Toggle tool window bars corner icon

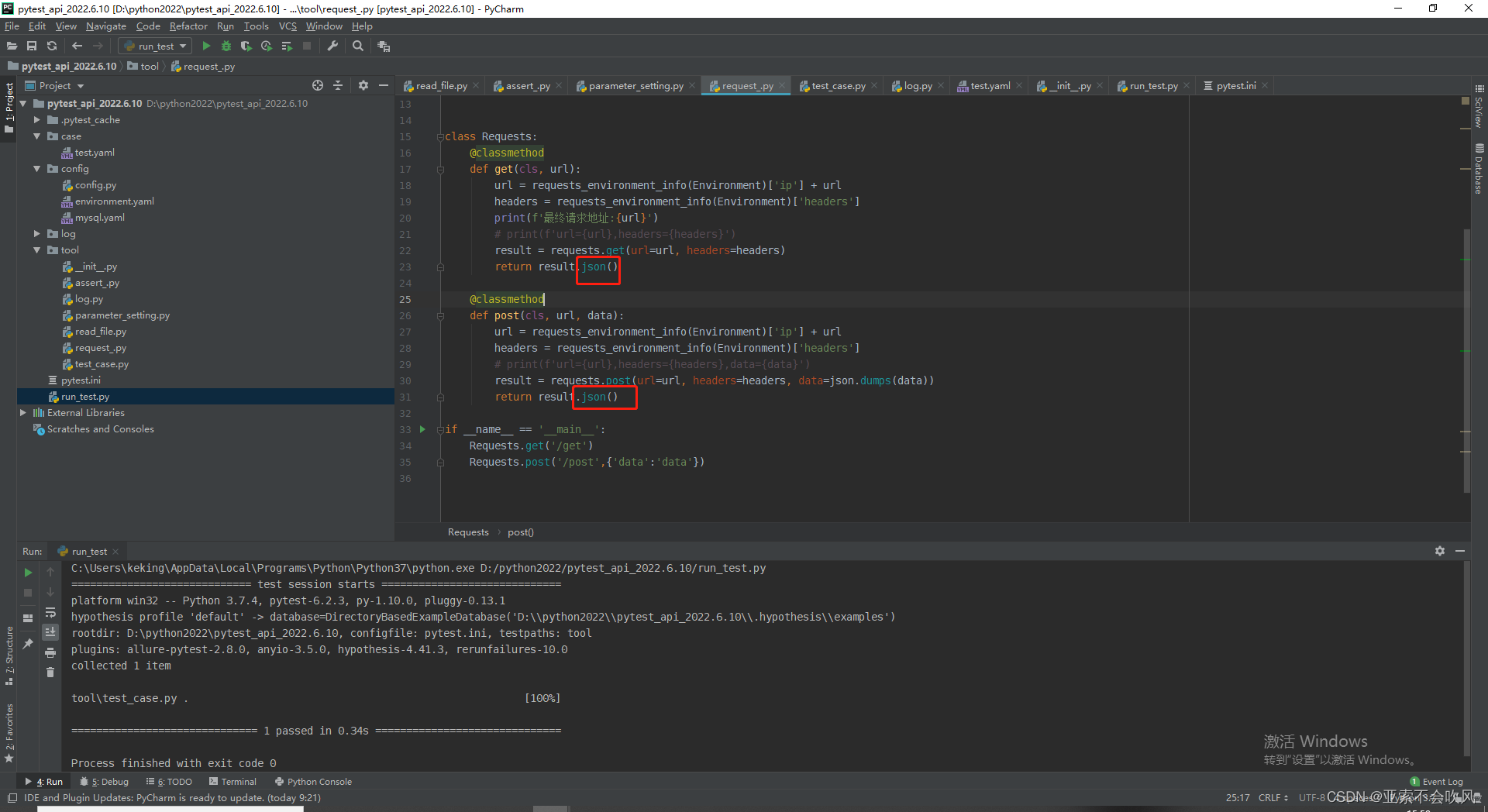[12, 798]
